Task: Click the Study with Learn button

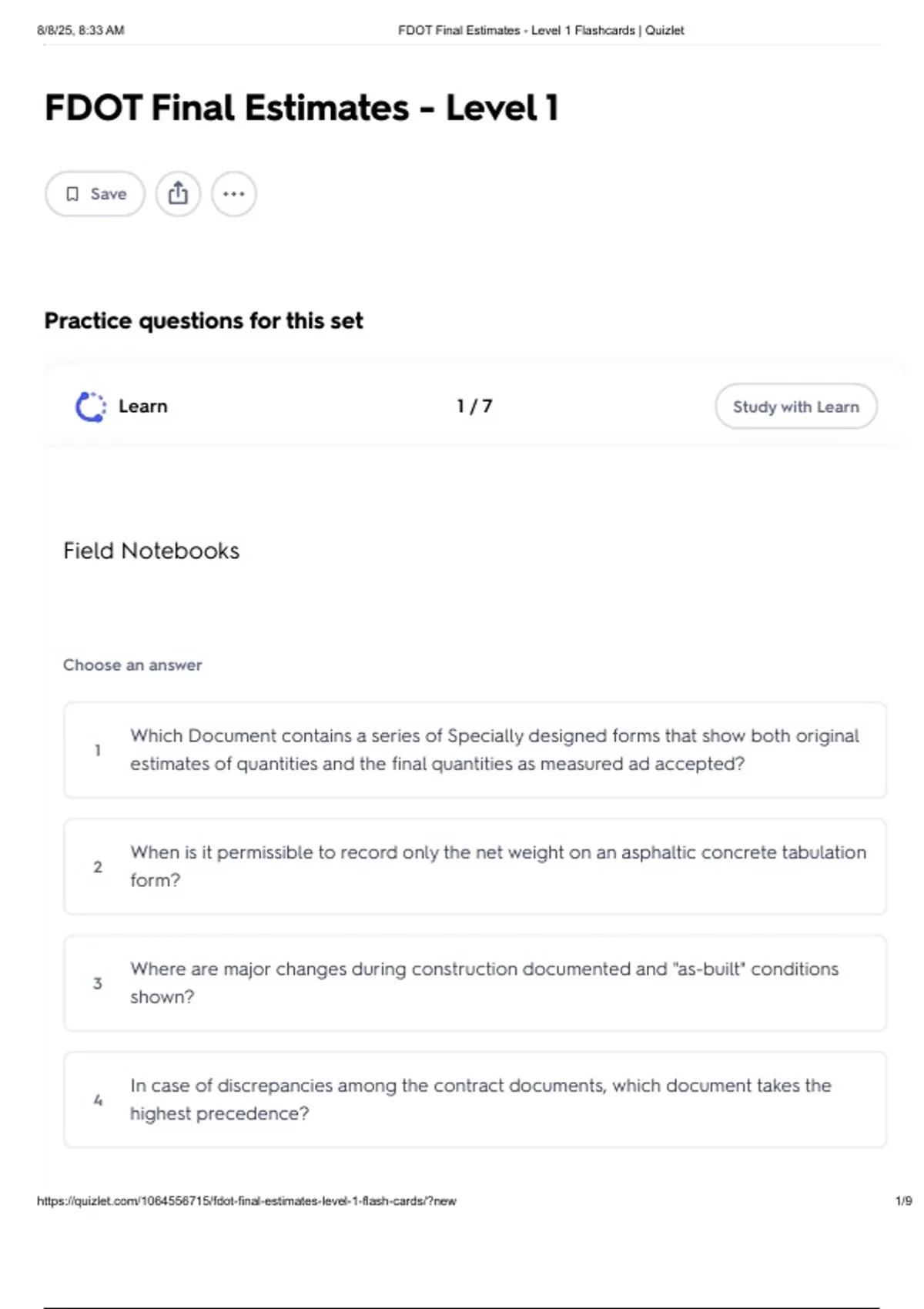Action: 796,407
